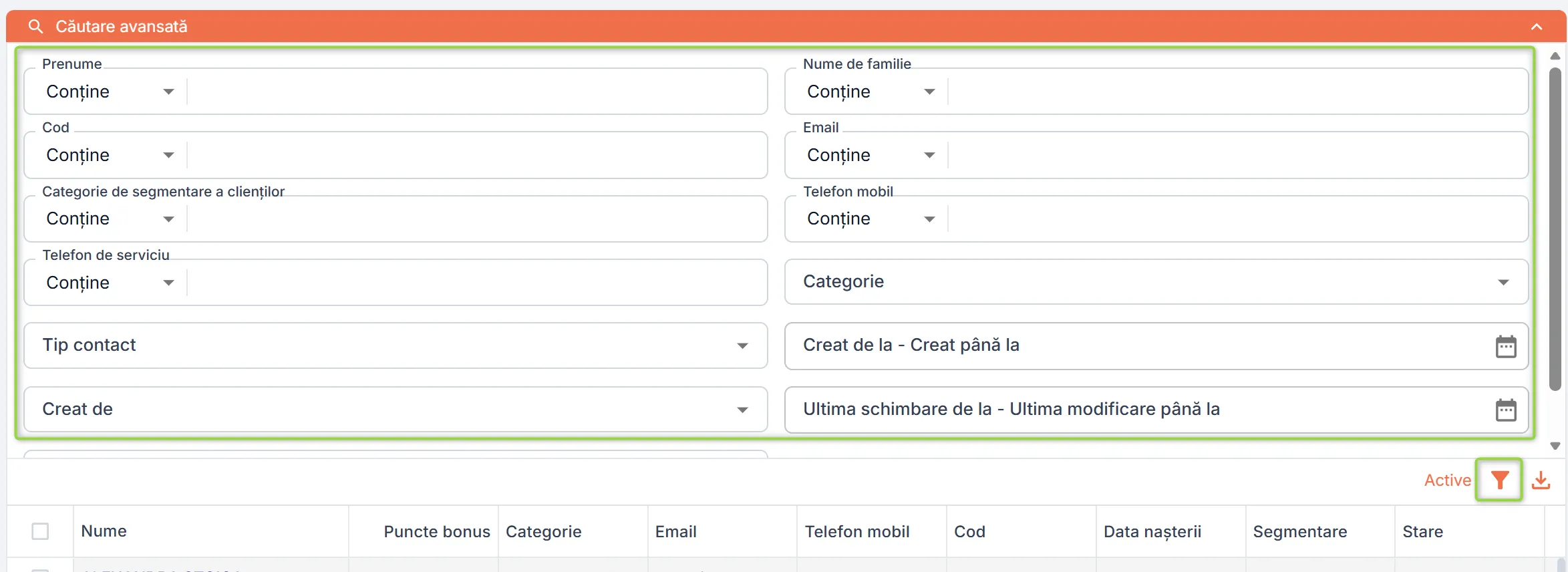The height and width of the screenshot is (572, 1568).
Task: Collapse the Căutare avansată panel chevron
Action: (1537, 27)
